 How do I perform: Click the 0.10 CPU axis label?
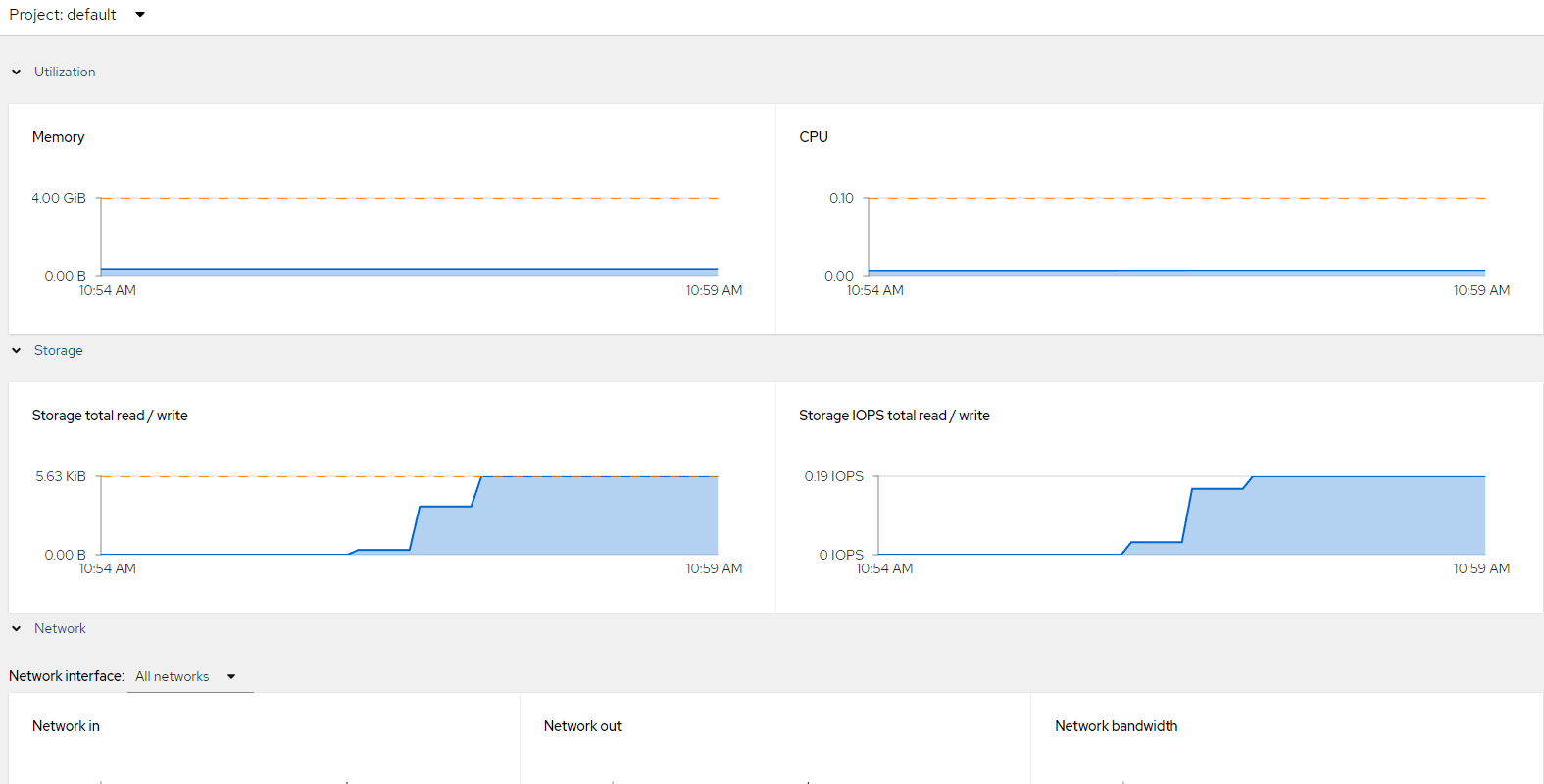[x=841, y=198]
